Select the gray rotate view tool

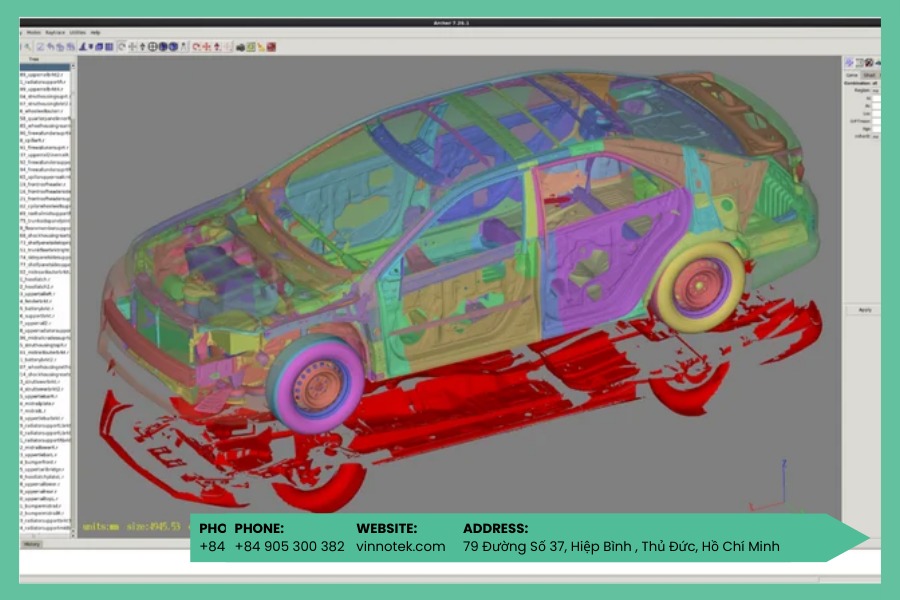122,47
